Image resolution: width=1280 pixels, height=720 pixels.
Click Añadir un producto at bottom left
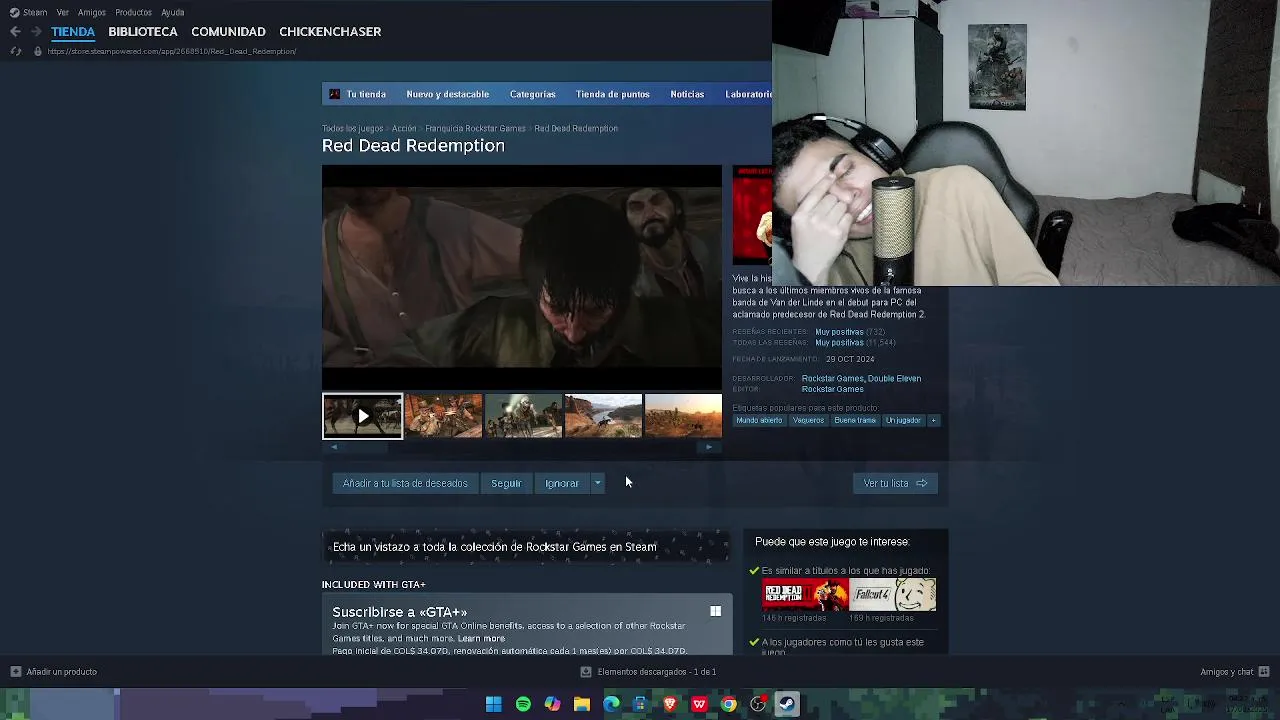[x=53, y=672]
